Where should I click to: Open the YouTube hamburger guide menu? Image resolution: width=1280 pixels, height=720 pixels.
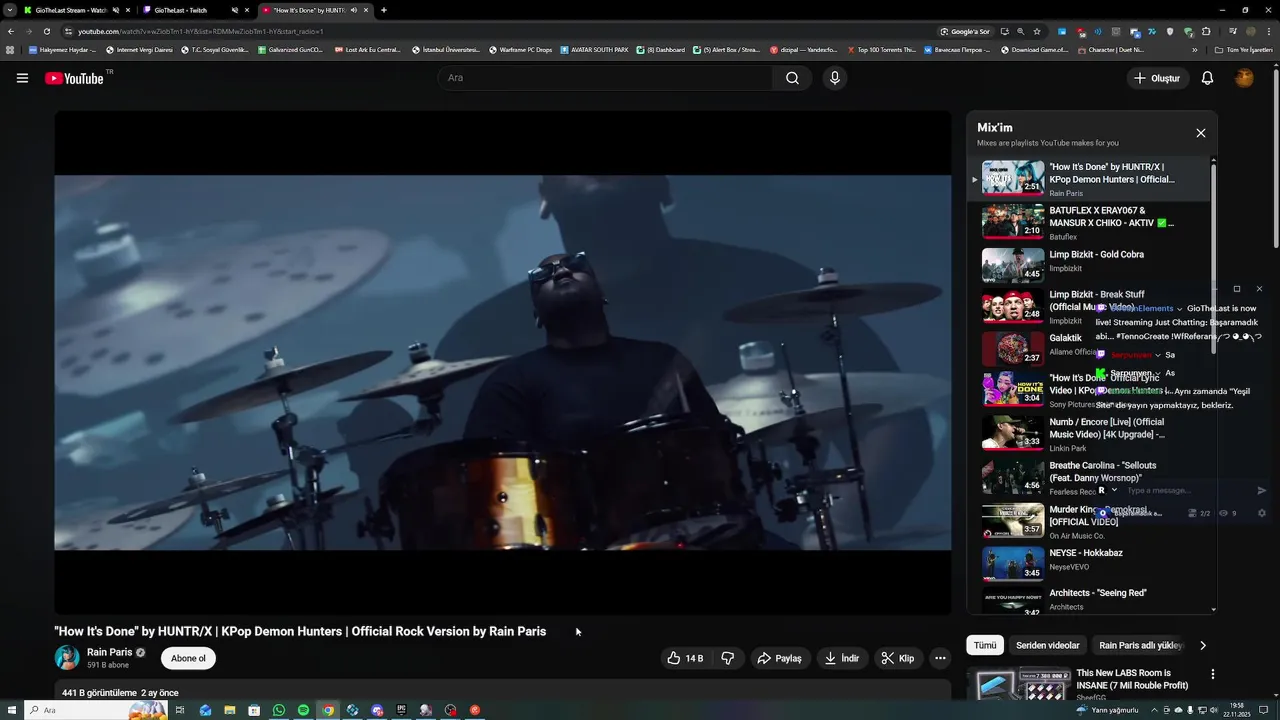22,78
